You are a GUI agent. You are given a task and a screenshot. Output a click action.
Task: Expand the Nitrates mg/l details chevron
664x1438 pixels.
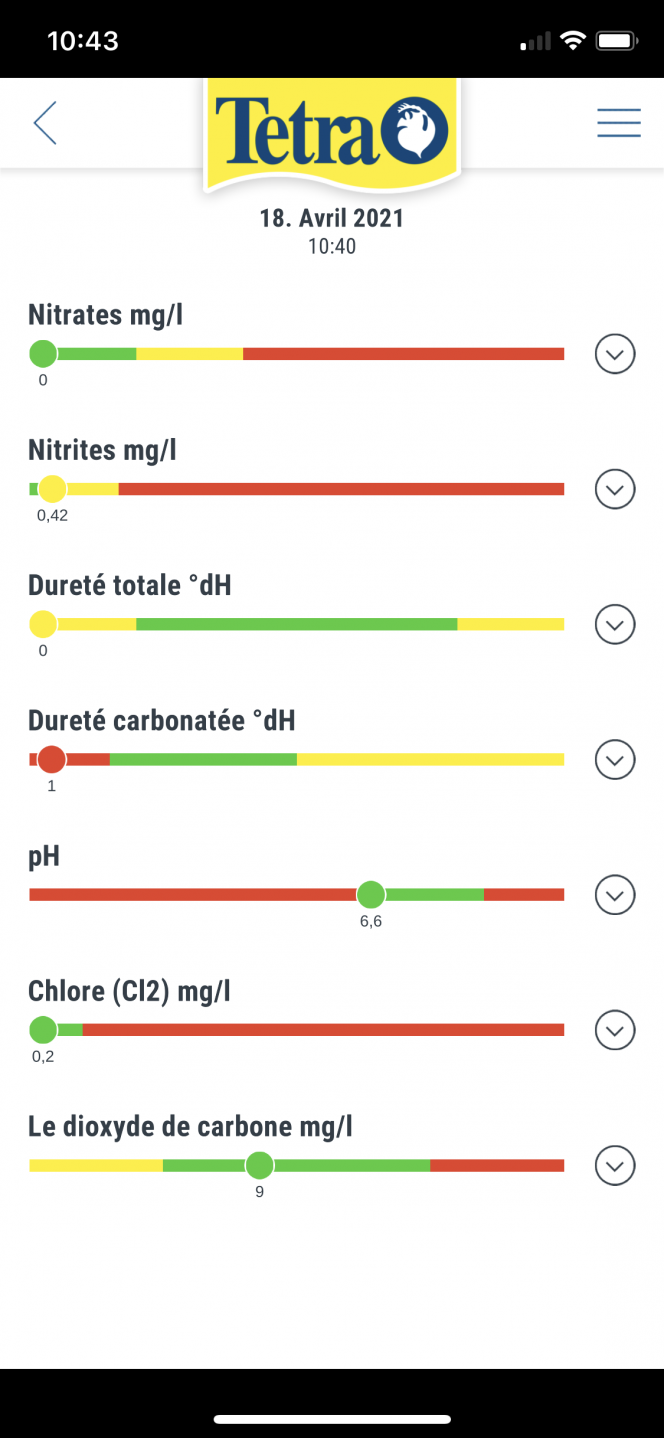615,354
